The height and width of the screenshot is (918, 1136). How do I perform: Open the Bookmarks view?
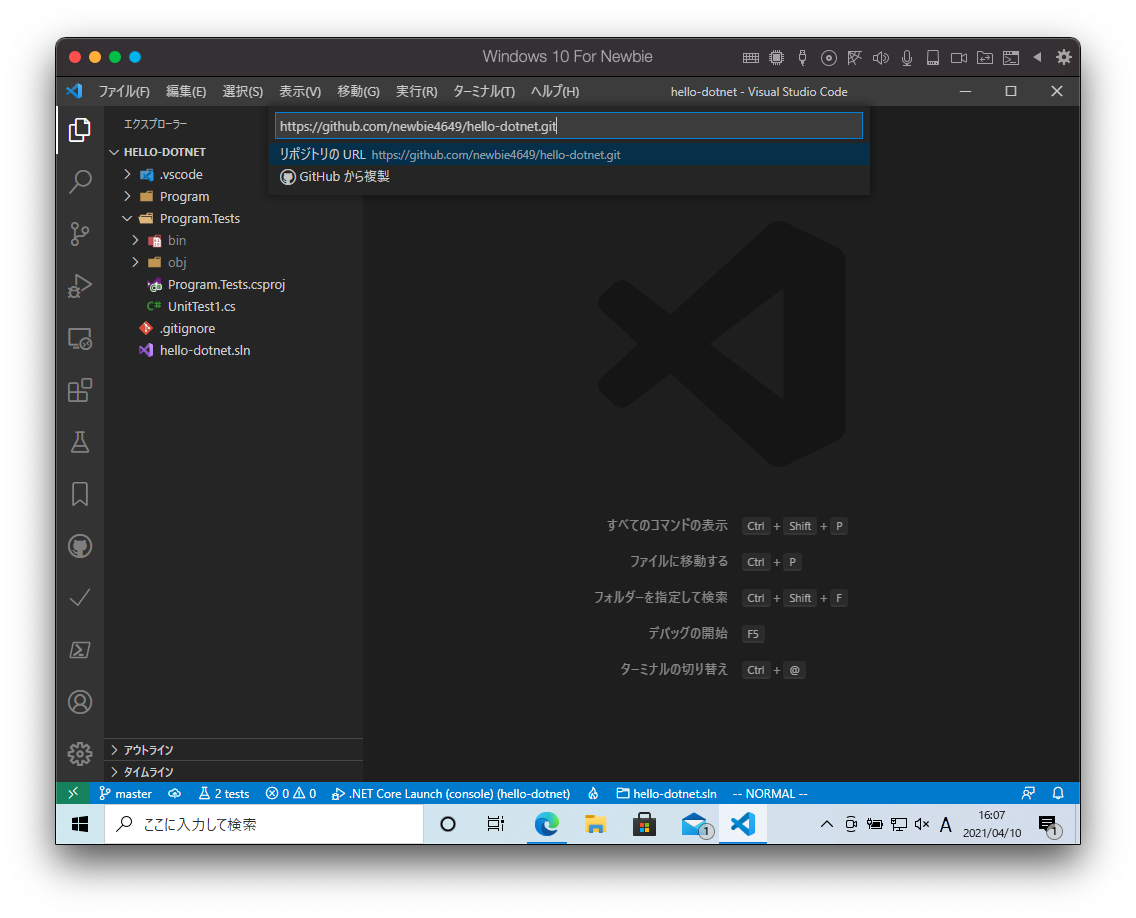[x=80, y=494]
